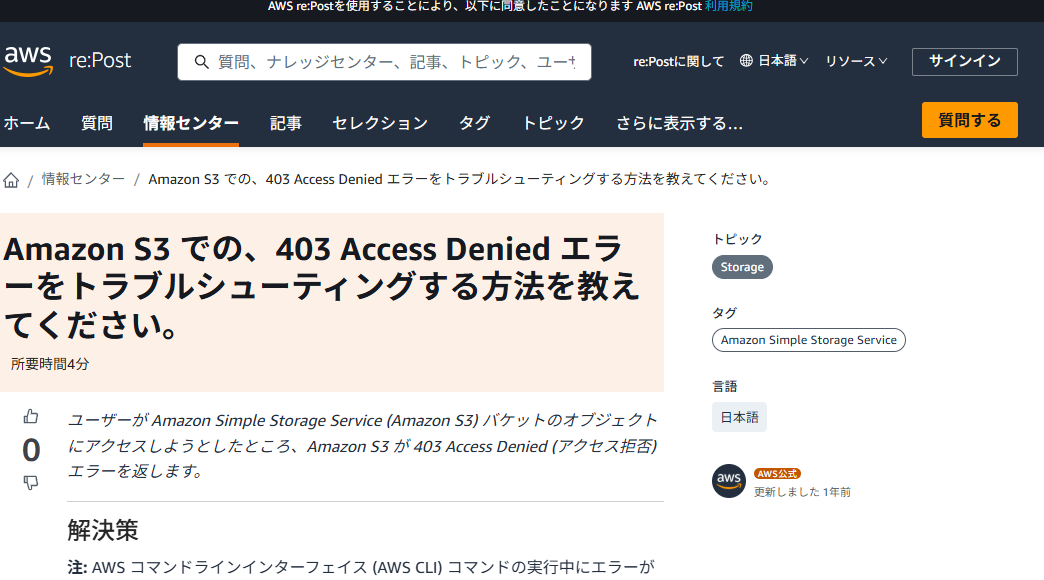Click the 所要時間4分 text
Viewport: 1044px width, 580px height.
coord(50,364)
